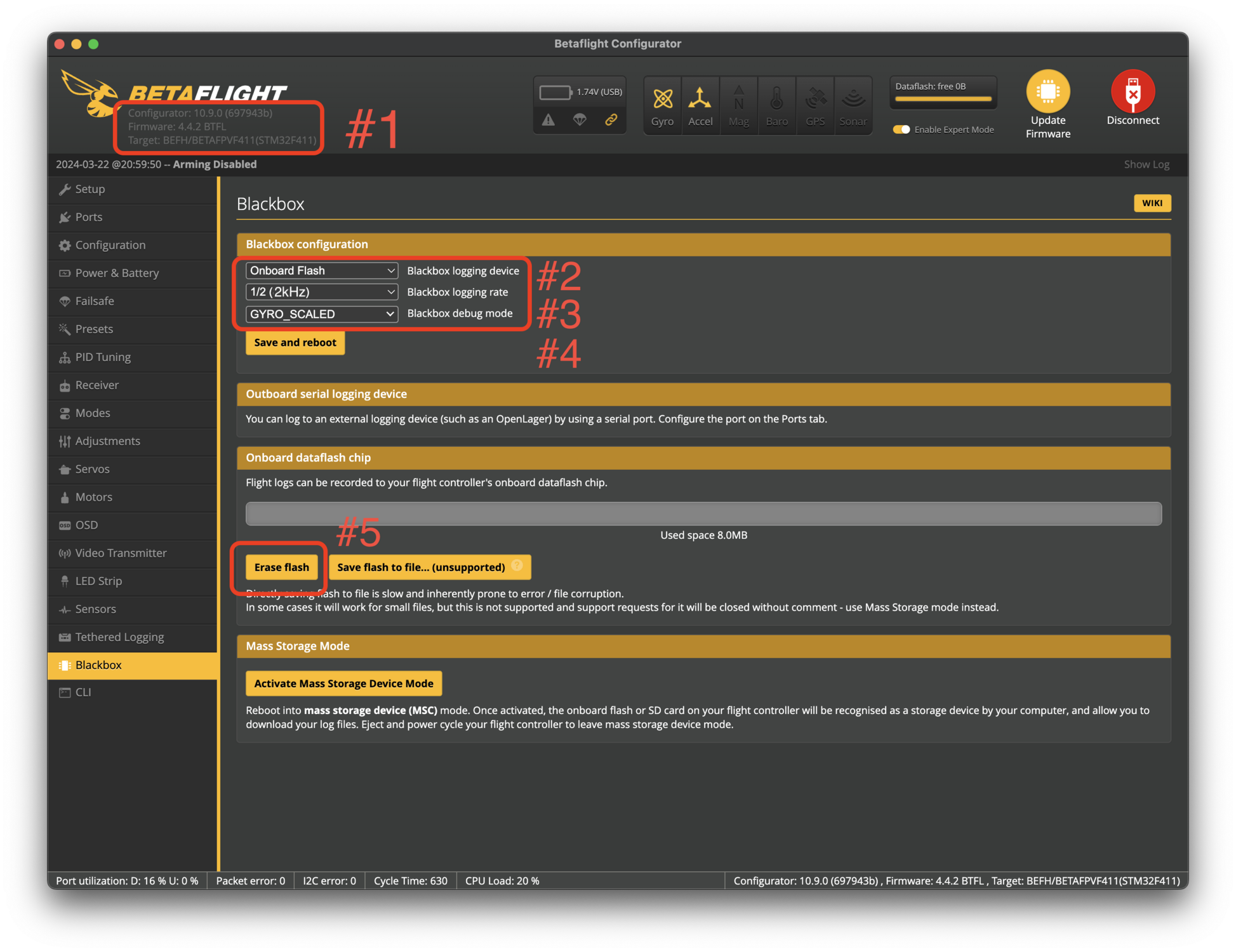
Task: Open the Video Transmitter tab
Action: [x=120, y=553]
